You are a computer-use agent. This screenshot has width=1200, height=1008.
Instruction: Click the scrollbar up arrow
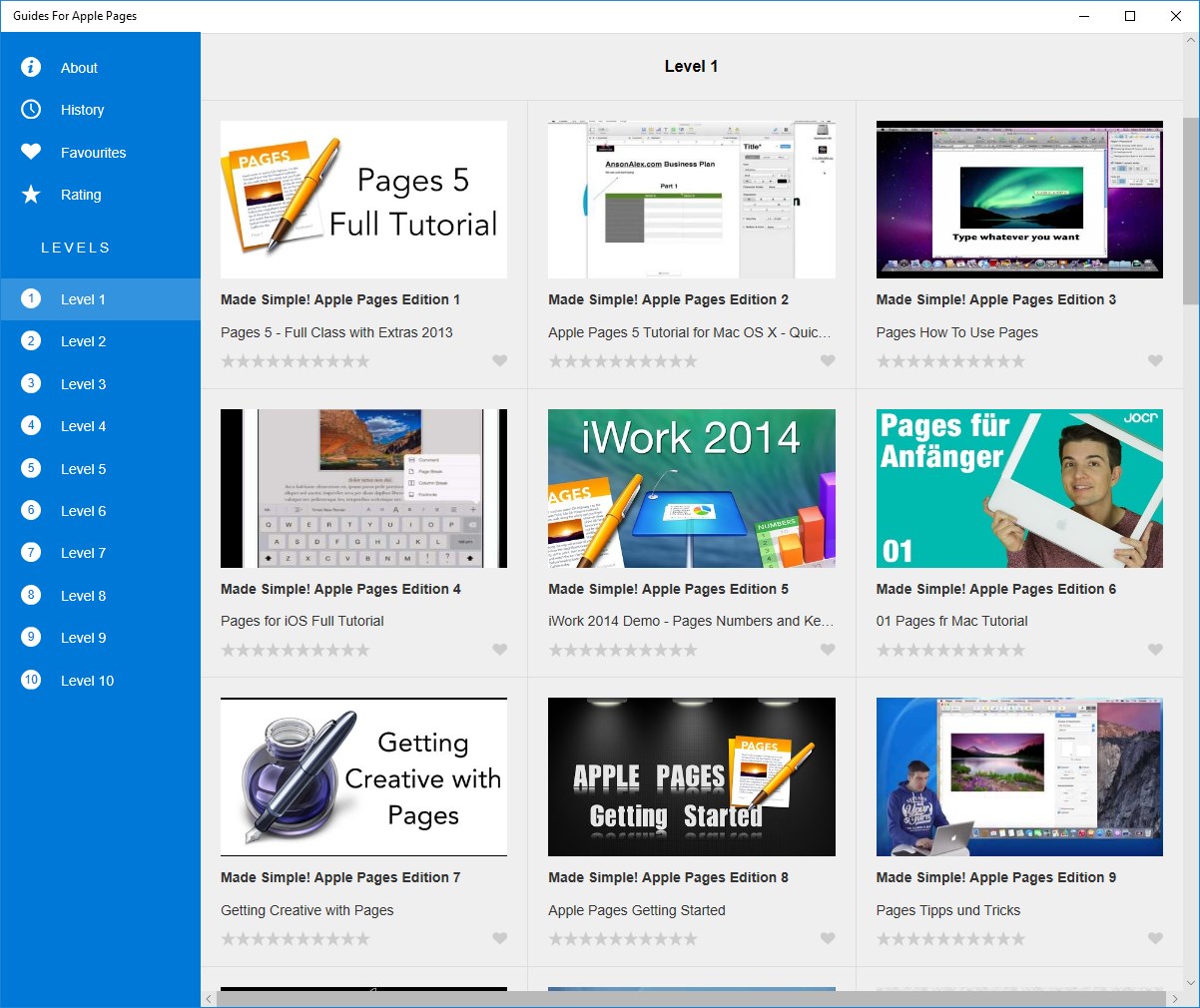point(1191,41)
